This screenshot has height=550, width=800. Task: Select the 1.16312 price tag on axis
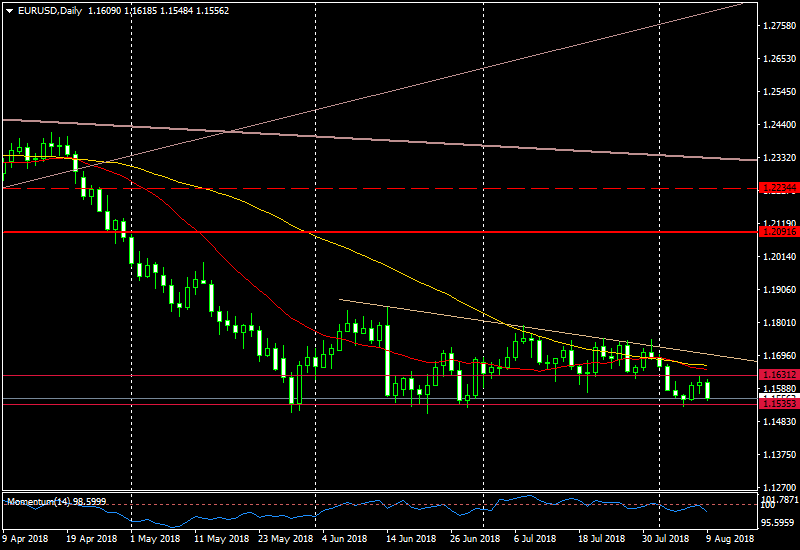tap(778, 375)
